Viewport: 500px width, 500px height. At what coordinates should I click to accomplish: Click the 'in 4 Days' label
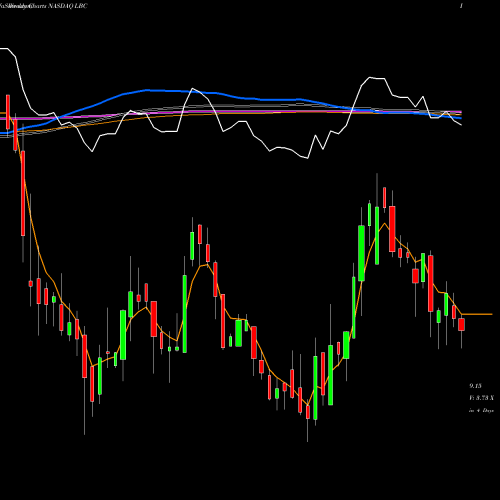tap(481, 410)
